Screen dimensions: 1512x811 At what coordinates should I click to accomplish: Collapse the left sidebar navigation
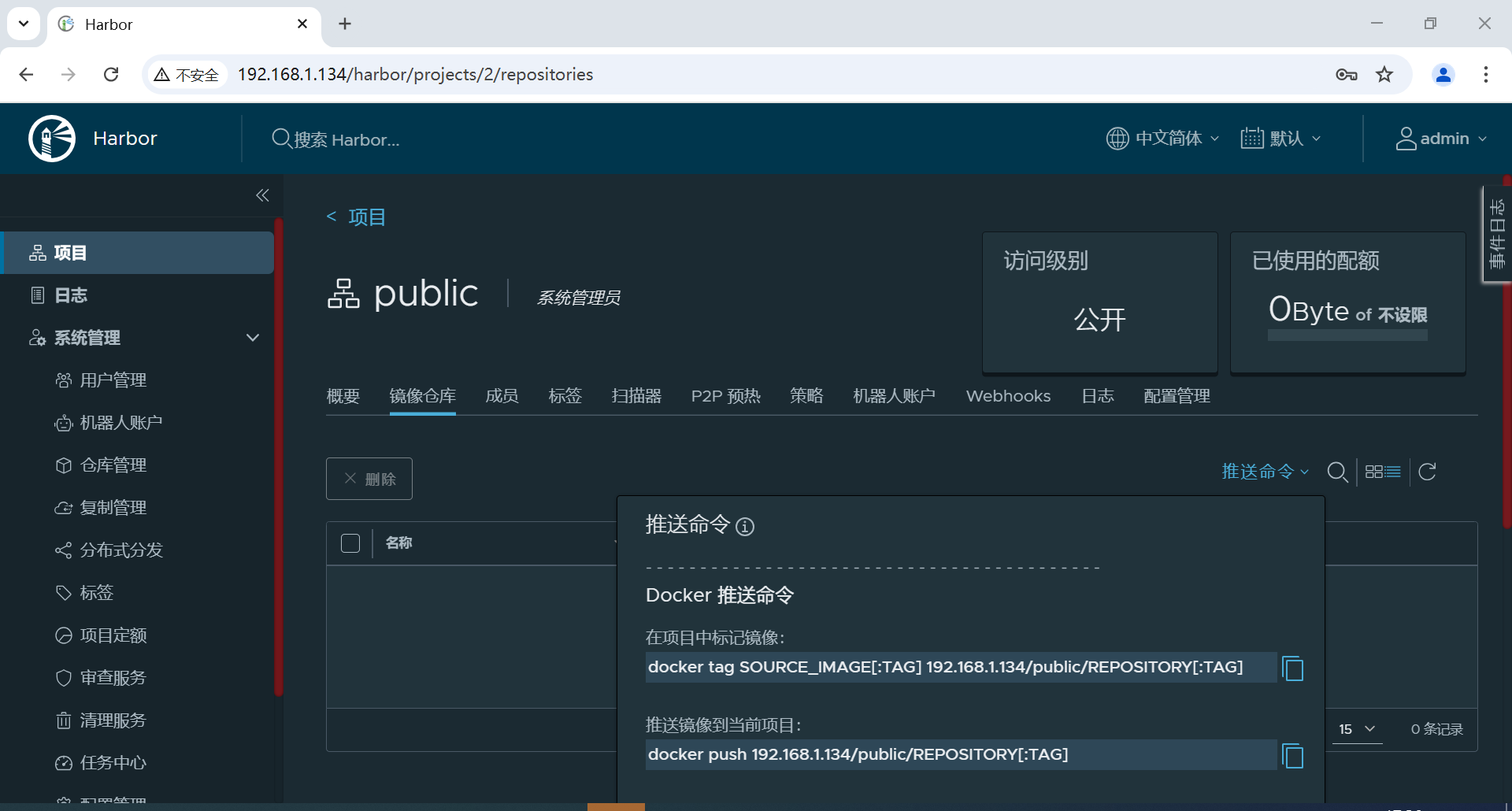262,195
